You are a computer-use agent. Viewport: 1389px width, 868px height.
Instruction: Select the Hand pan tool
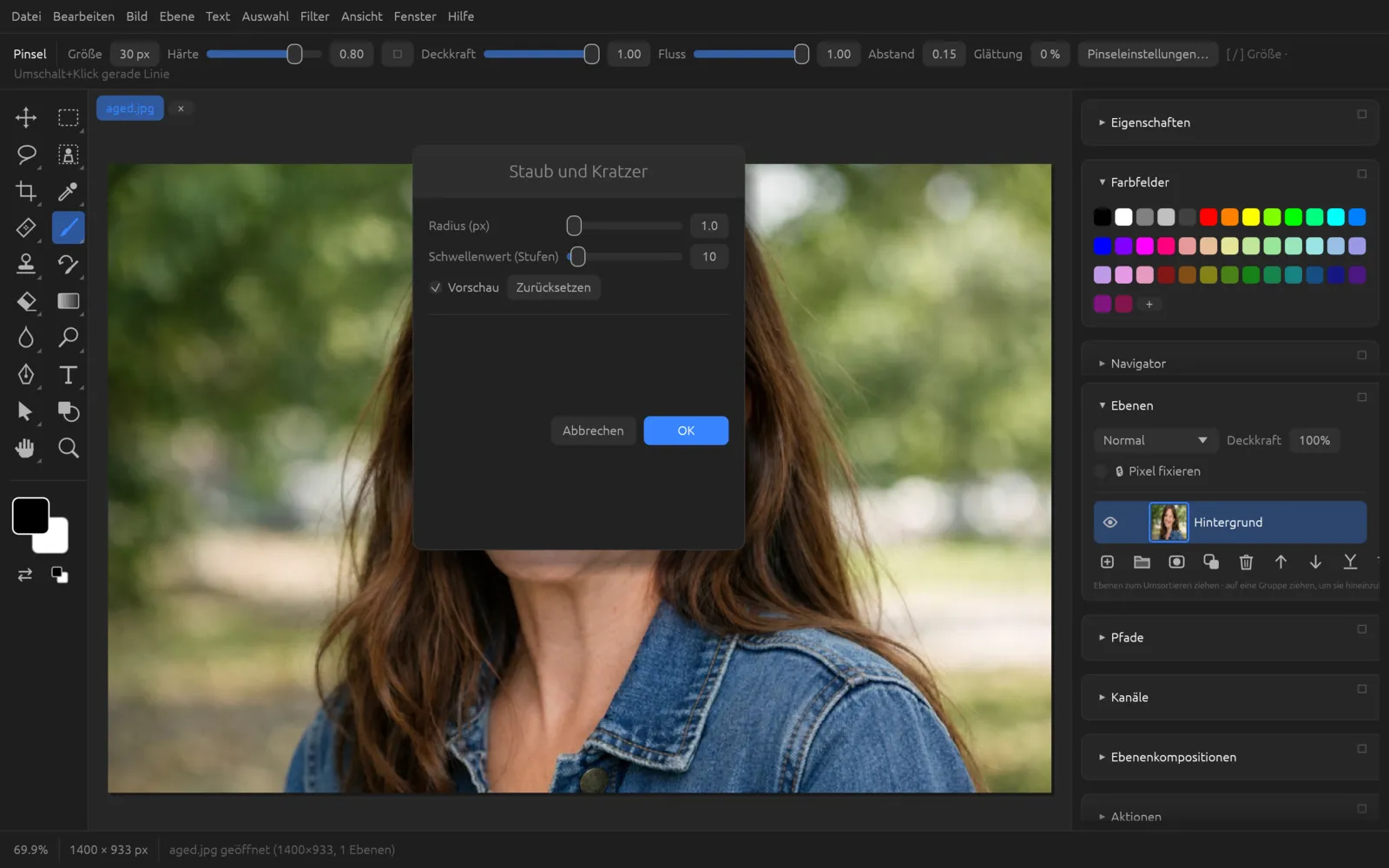pos(26,448)
